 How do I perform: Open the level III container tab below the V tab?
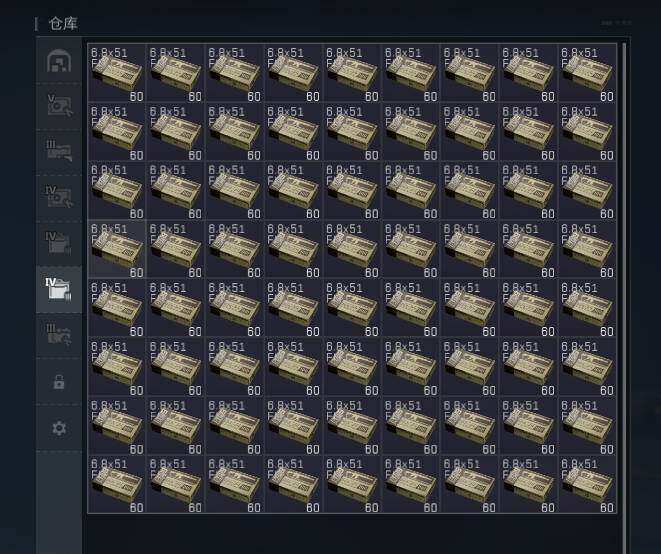point(59,151)
